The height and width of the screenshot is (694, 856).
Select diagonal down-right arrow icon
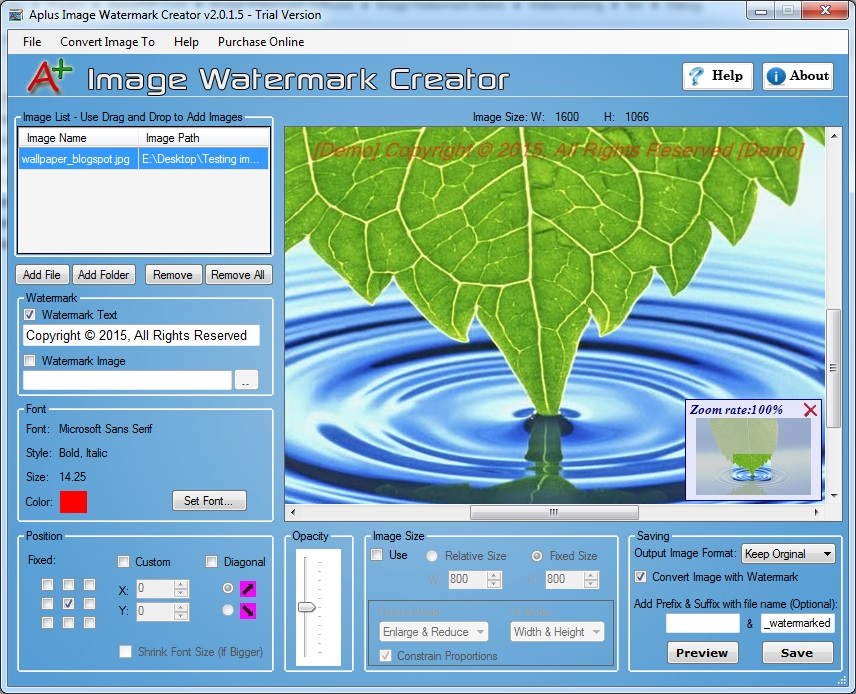coord(248,610)
